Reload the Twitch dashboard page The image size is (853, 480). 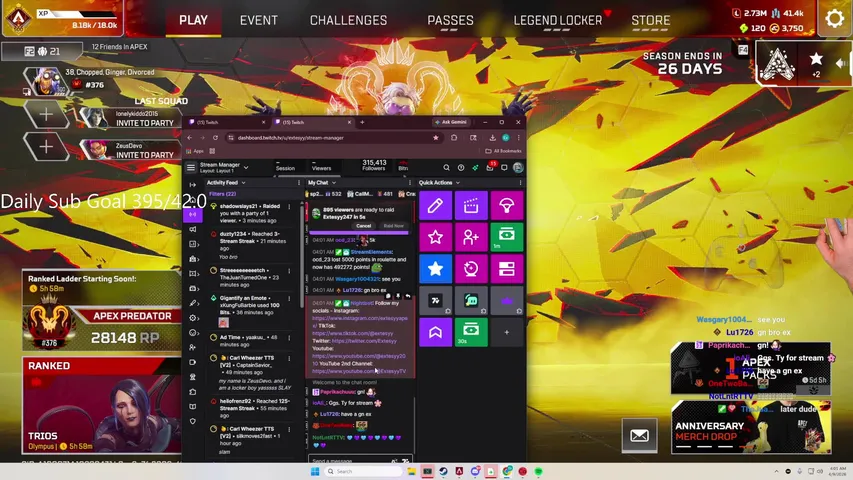click(x=215, y=138)
